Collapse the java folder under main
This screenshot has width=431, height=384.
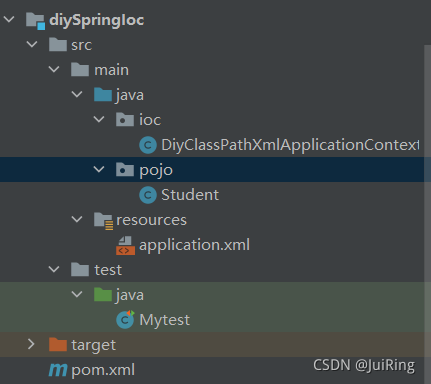click(x=77, y=94)
